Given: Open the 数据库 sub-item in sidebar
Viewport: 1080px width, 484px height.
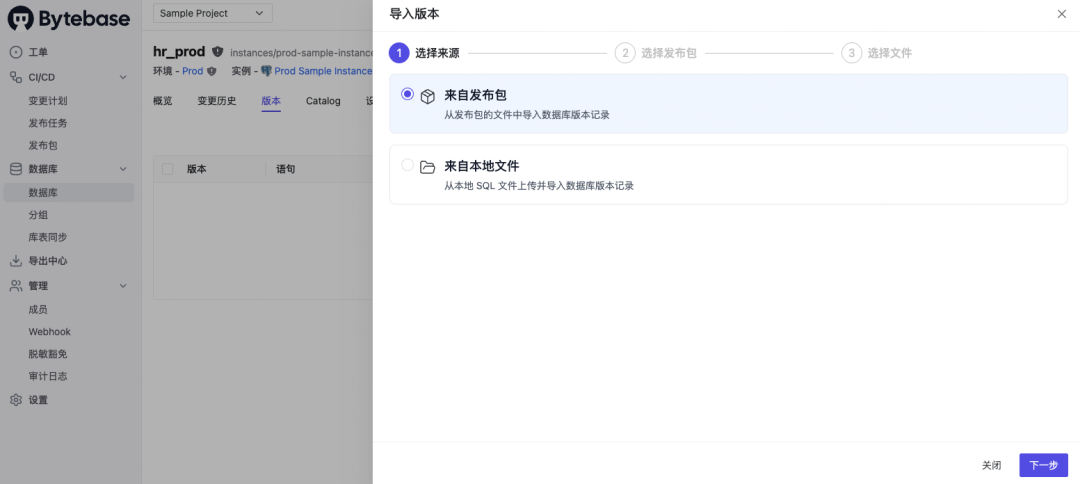Looking at the screenshot, I should (69, 193).
